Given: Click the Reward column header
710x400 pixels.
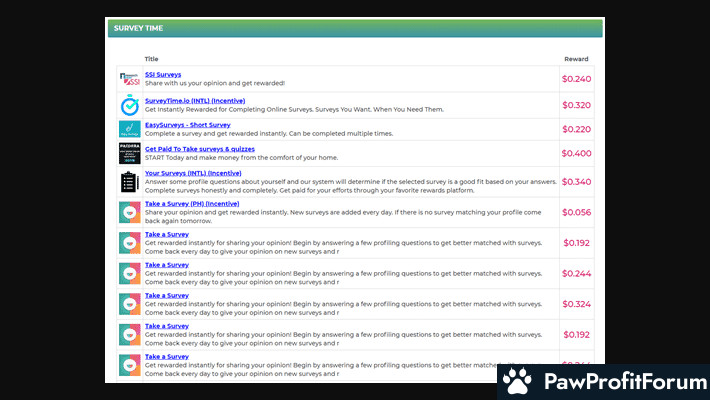Looking at the screenshot, I should click(x=576, y=59).
